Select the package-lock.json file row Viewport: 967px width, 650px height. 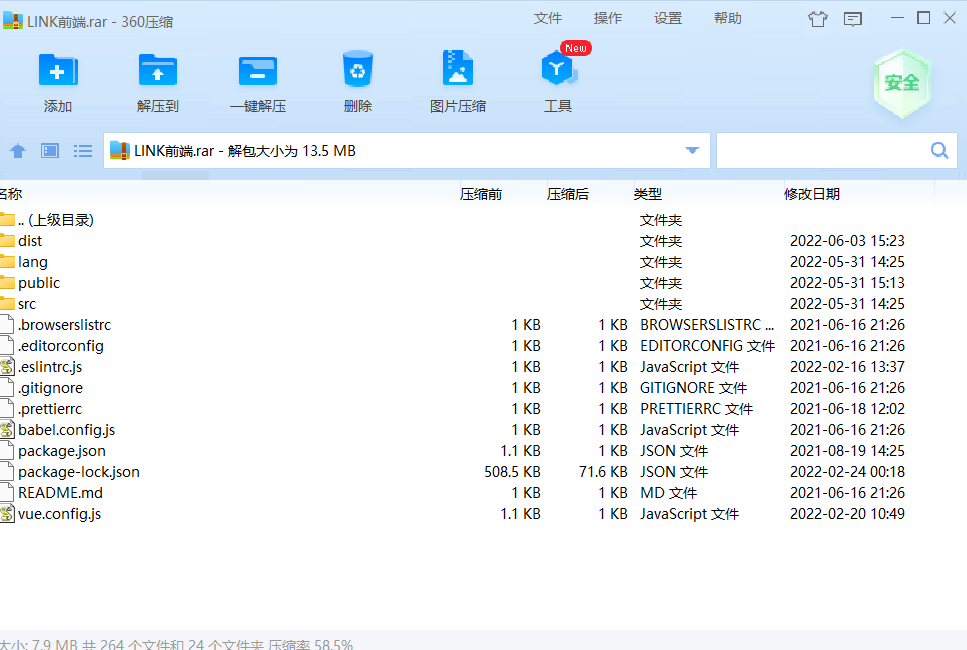[79, 472]
